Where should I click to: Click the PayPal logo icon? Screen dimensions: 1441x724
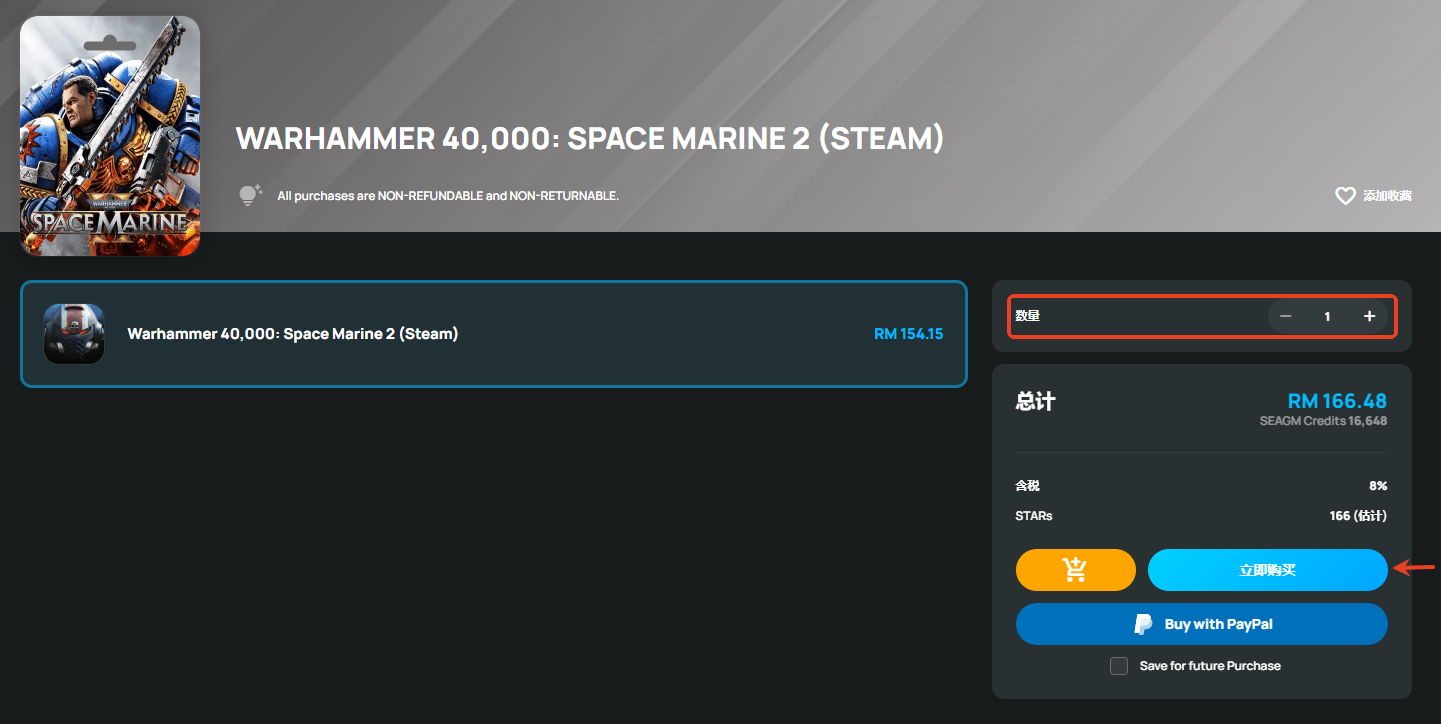[1143, 624]
